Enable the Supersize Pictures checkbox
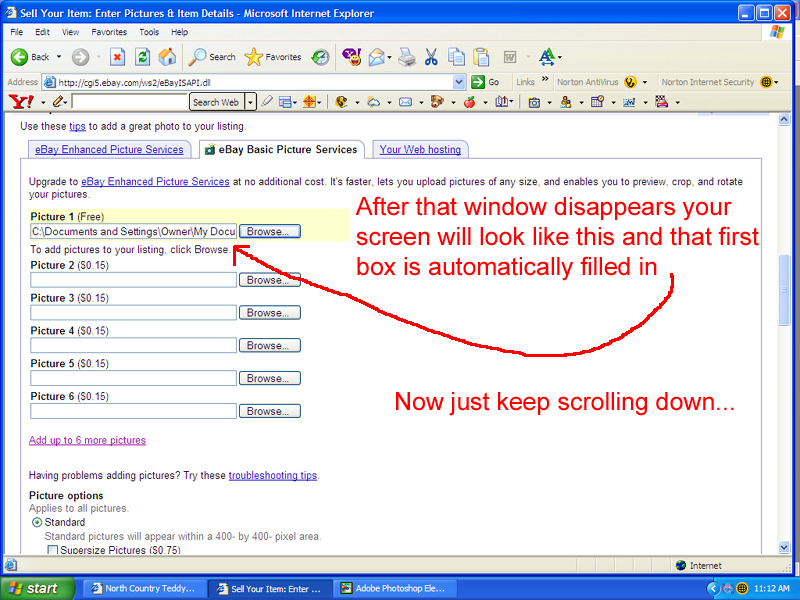The image size is (800, 600). click(x=53, y=550)
